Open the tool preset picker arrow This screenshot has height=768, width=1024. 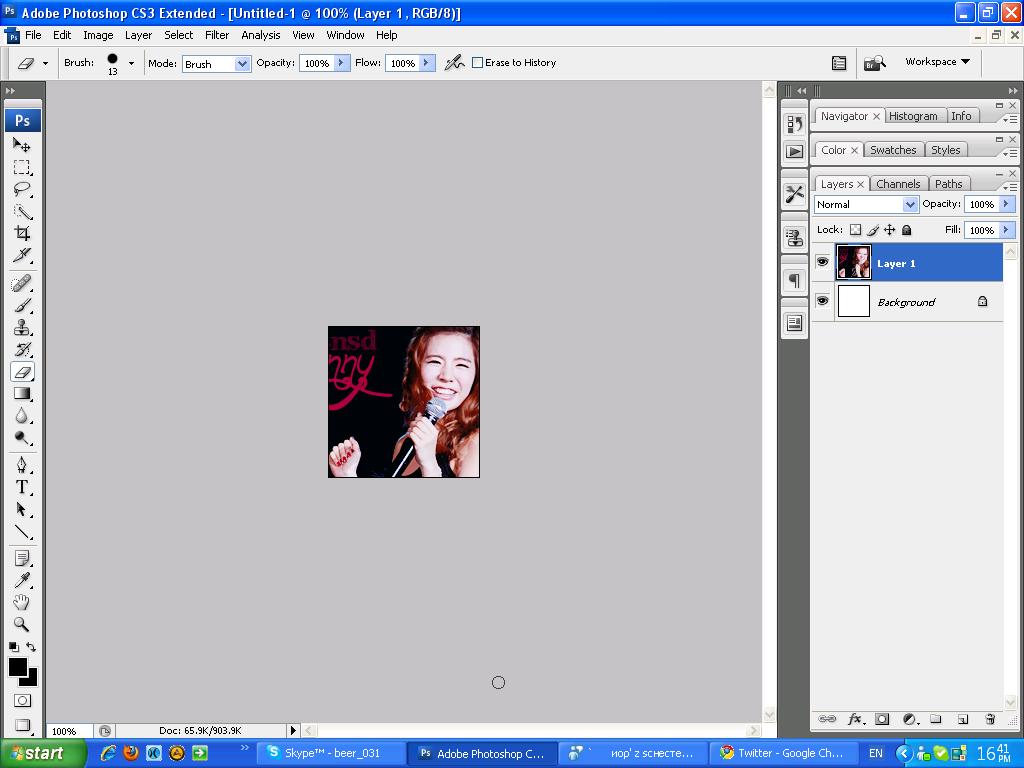45,63
